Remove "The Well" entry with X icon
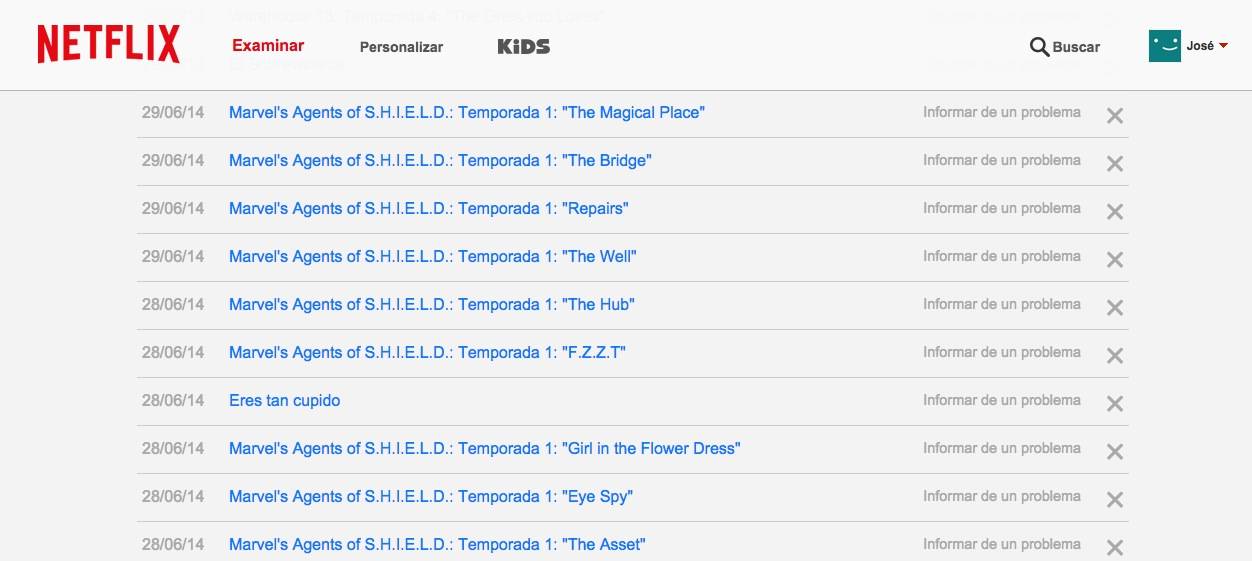1252x561 pixels. [1115, 260]
